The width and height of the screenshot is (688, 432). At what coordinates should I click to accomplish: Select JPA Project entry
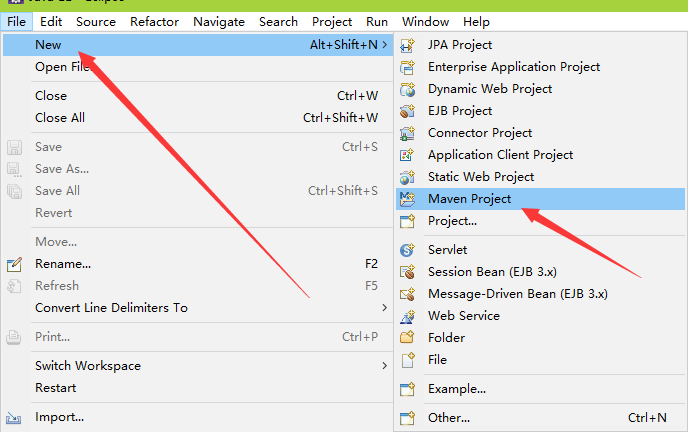[540, 45]
